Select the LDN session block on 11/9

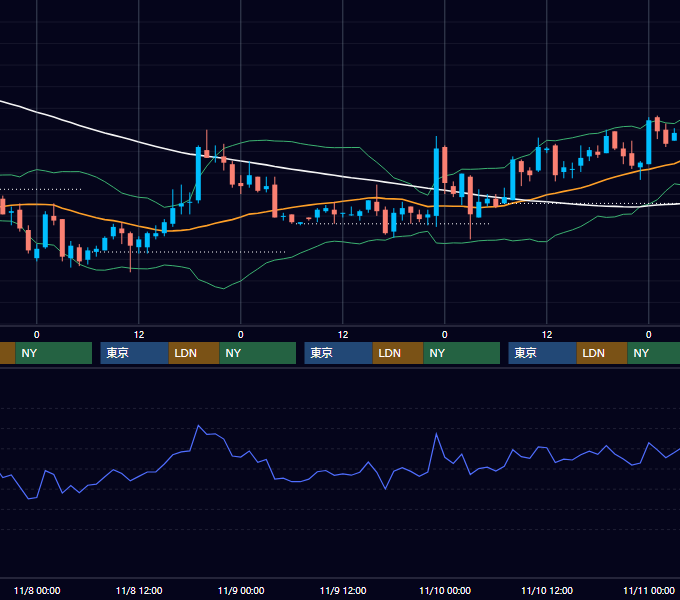[x=398, y=353]
